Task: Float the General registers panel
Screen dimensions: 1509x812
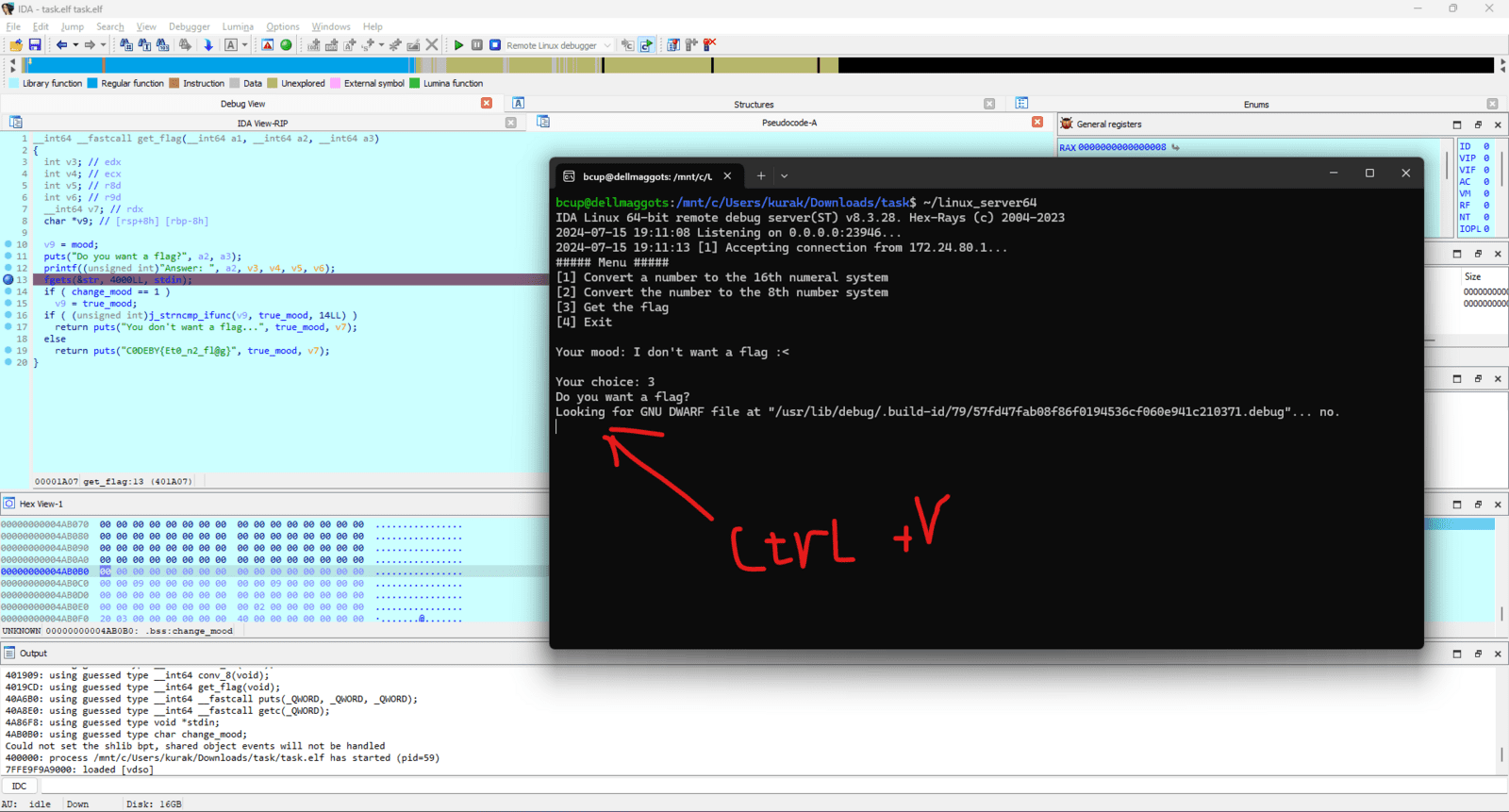Action: (x=1478, y=124)
